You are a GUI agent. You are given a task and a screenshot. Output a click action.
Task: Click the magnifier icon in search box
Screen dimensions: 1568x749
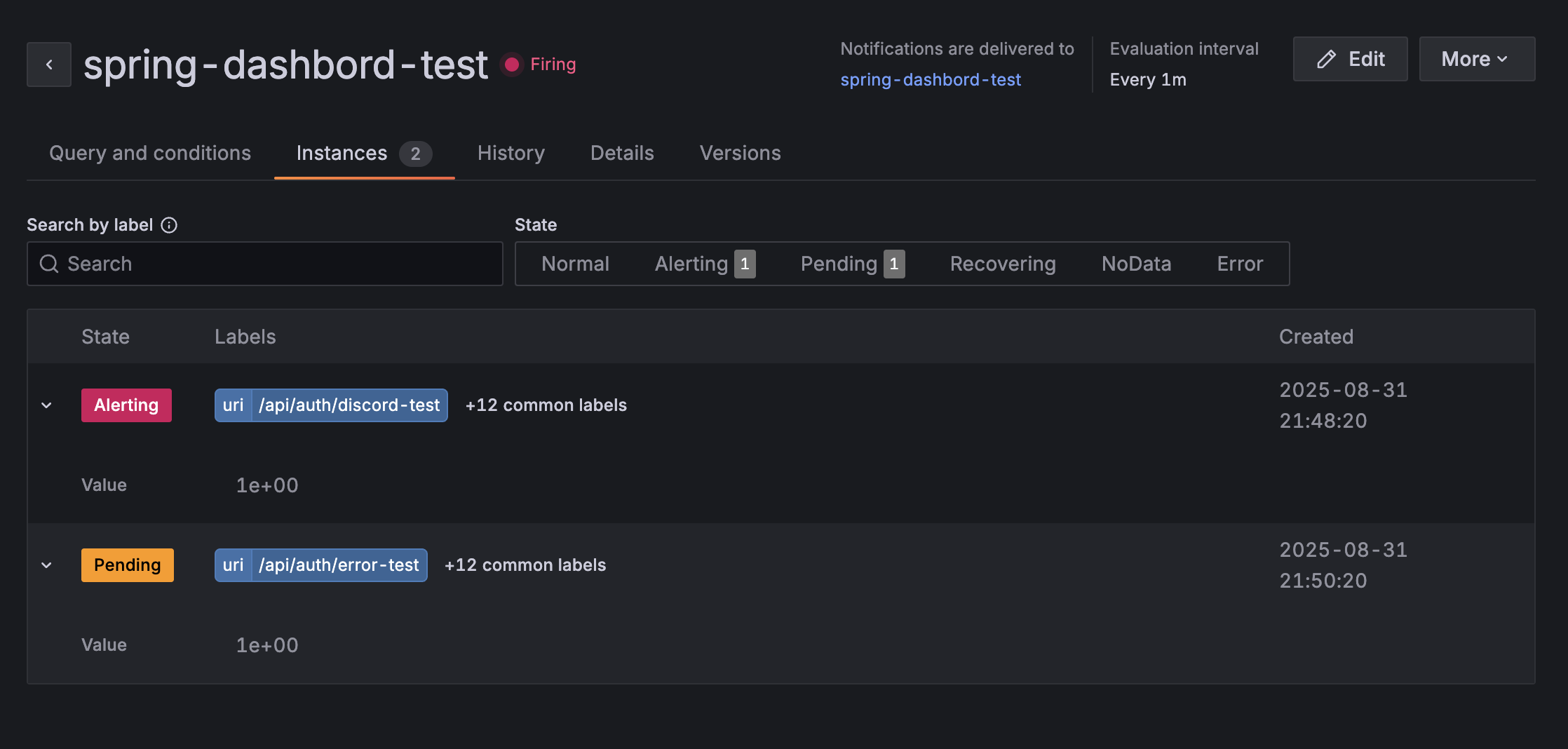tap(49, 264)
